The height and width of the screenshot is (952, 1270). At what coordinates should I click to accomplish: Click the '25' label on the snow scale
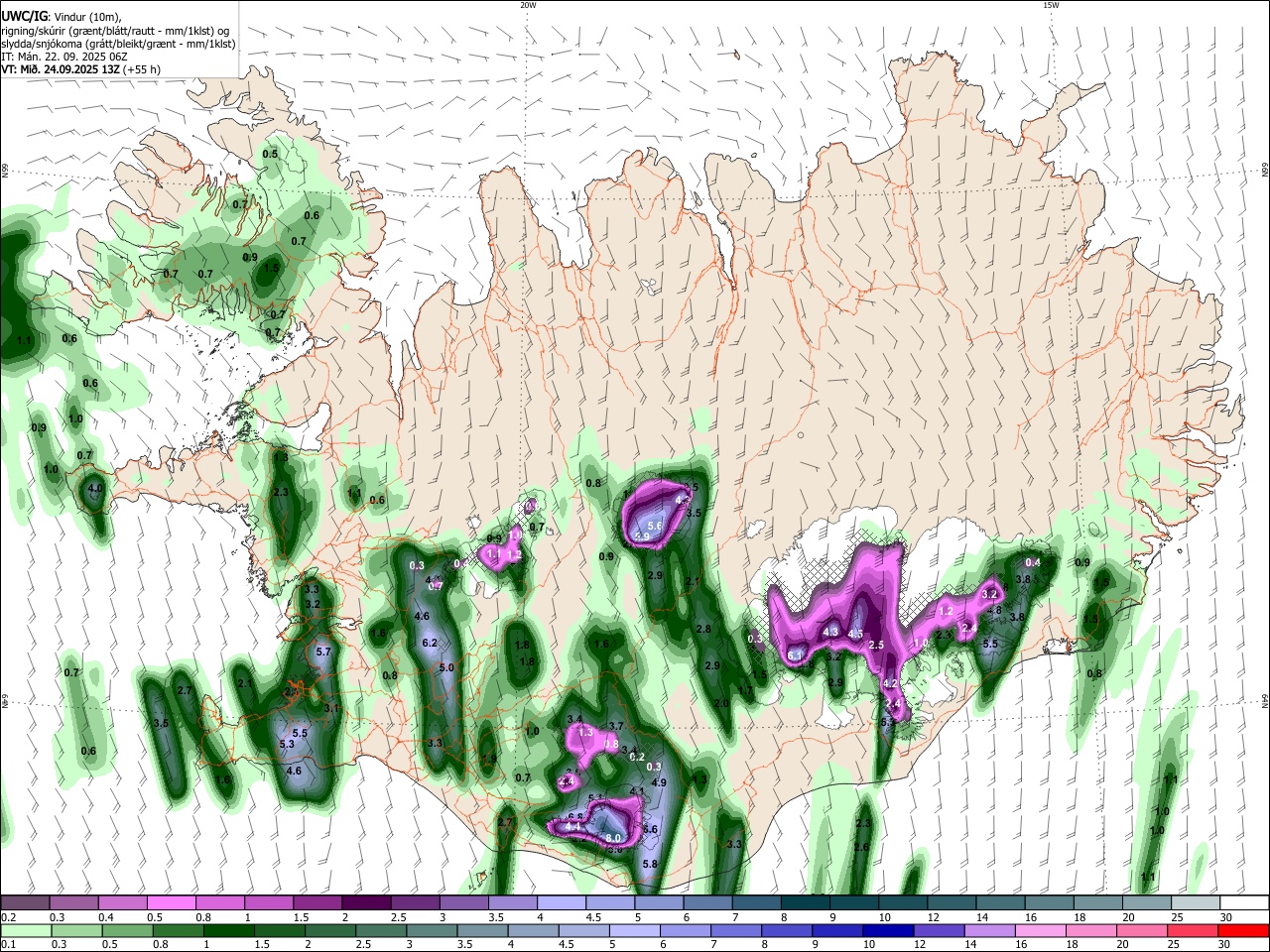(1177, 917)
